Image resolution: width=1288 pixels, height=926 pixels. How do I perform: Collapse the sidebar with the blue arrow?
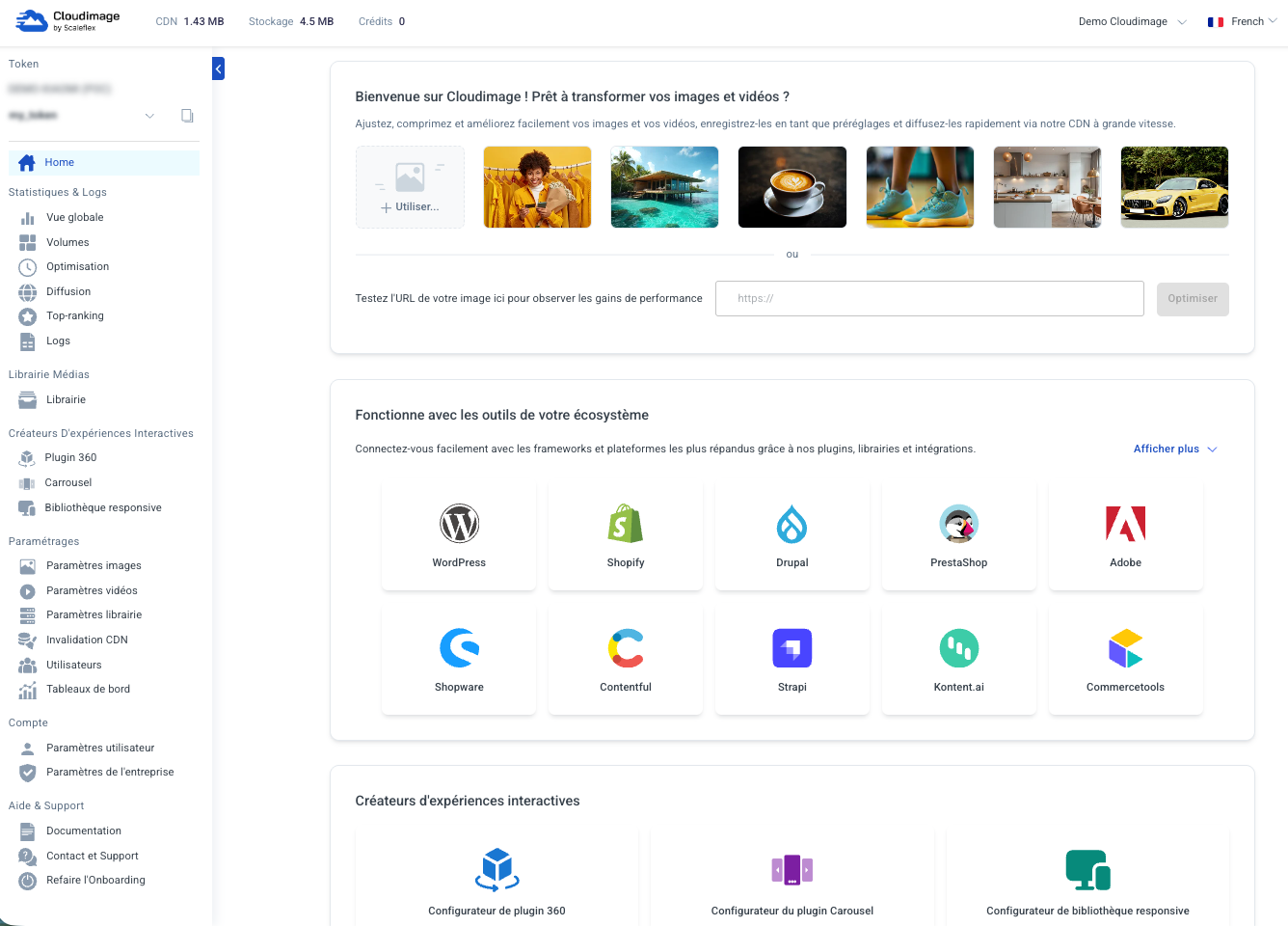point(218,68)
